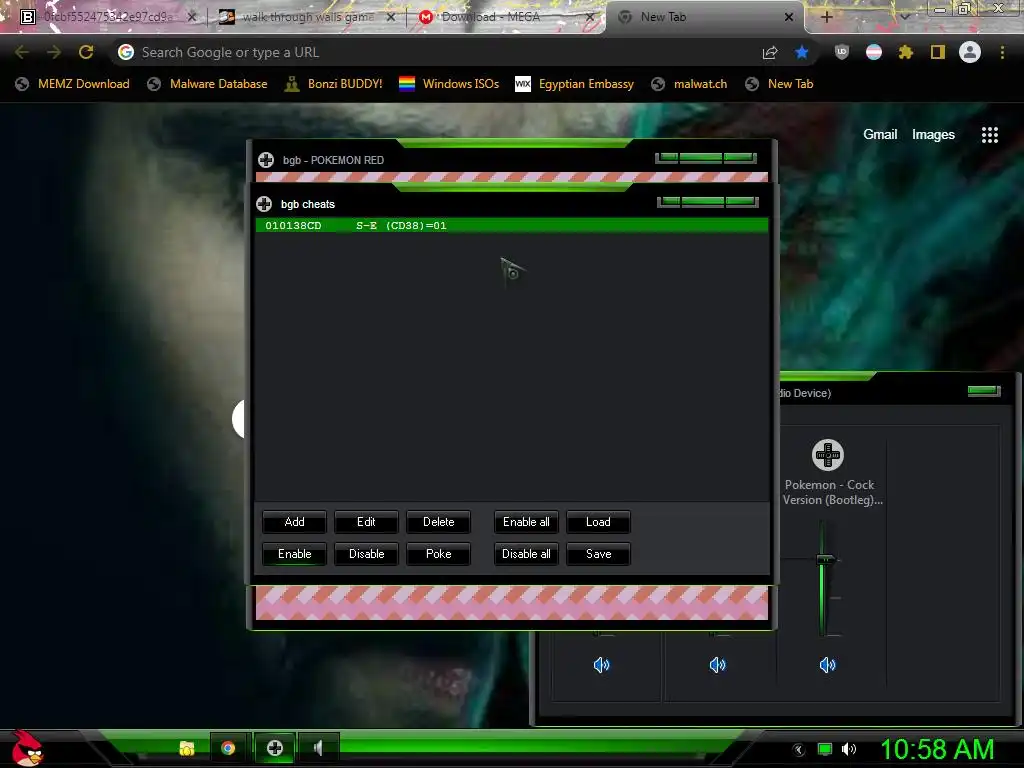Viewport: 1024px width, 768px height.
Task: Click the Poke button
Action: 438,554
